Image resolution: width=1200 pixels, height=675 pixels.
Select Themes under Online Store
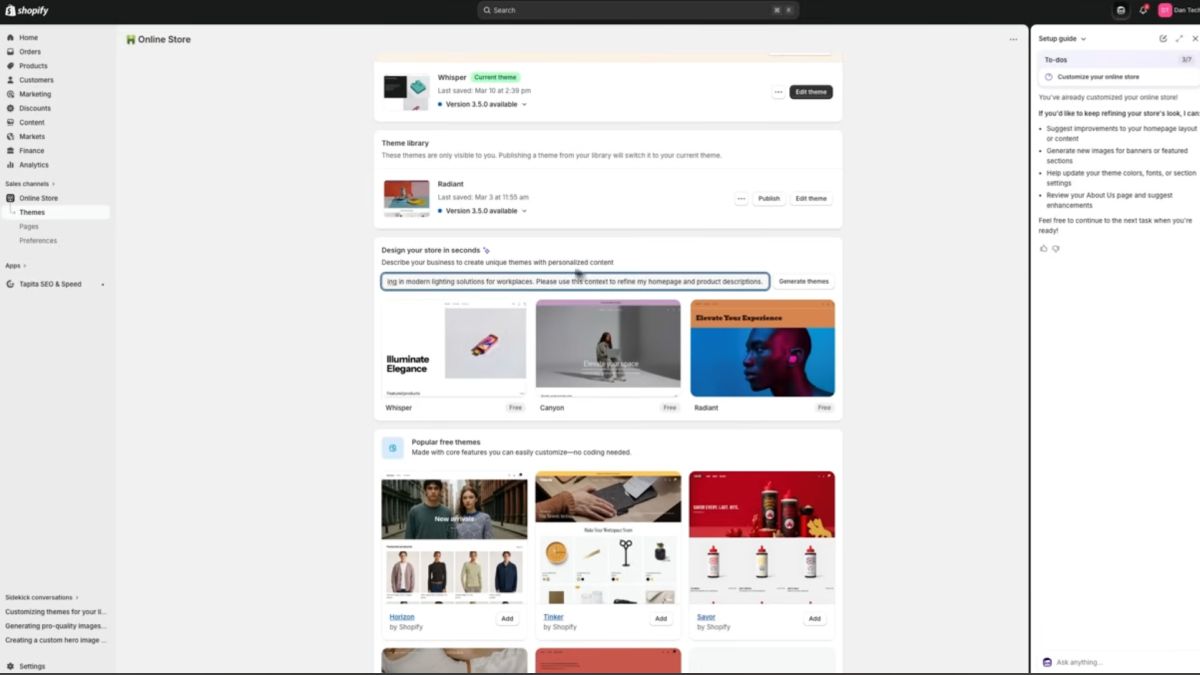pyautogui.click(x=32, y=212)
